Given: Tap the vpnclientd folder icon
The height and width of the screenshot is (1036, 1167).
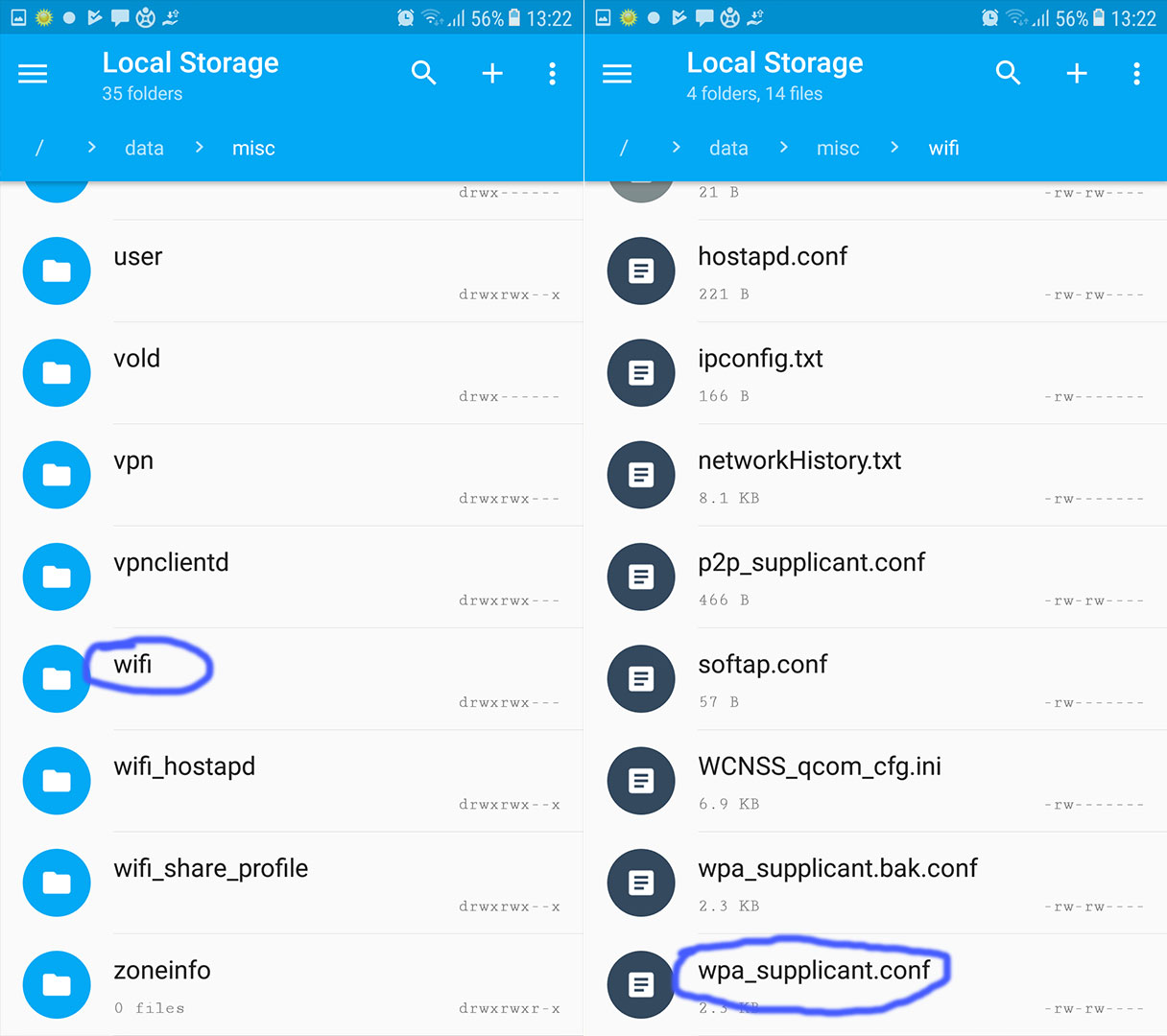Looking at the screenshot, I should tap(57, 577).
